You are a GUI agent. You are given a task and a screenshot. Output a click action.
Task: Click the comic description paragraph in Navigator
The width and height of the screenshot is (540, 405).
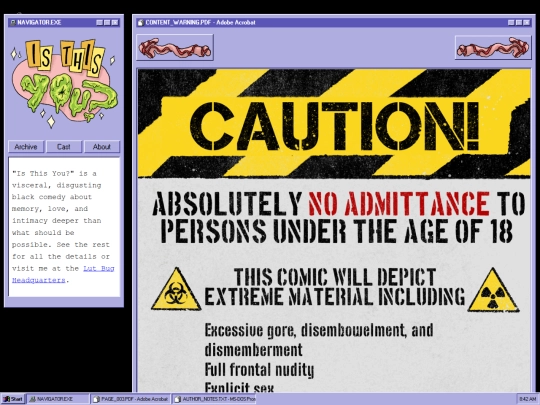[x=63, y=227]
